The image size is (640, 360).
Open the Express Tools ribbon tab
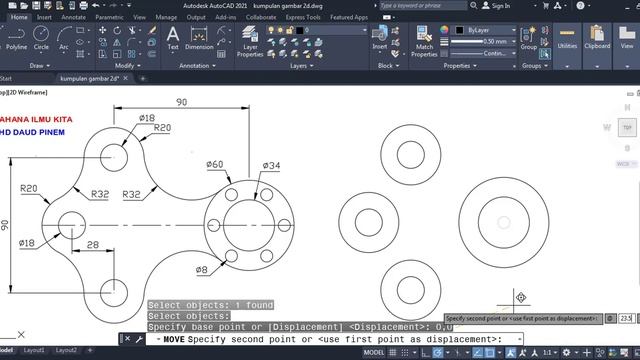303,17
